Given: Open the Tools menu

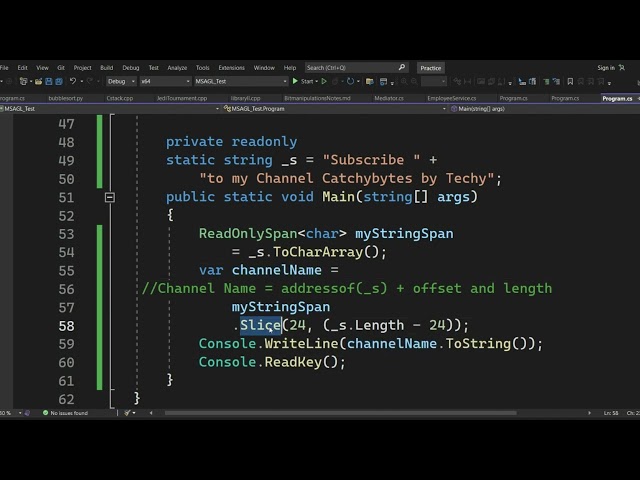Looking at the screenshot, I should (x=202, y=68).
